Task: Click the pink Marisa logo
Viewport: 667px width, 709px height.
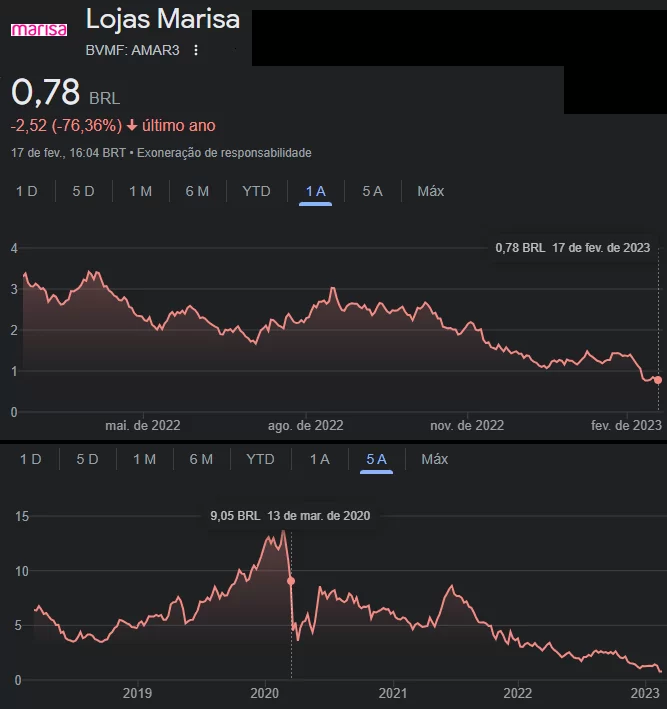Action: click(x=39, y=30)
